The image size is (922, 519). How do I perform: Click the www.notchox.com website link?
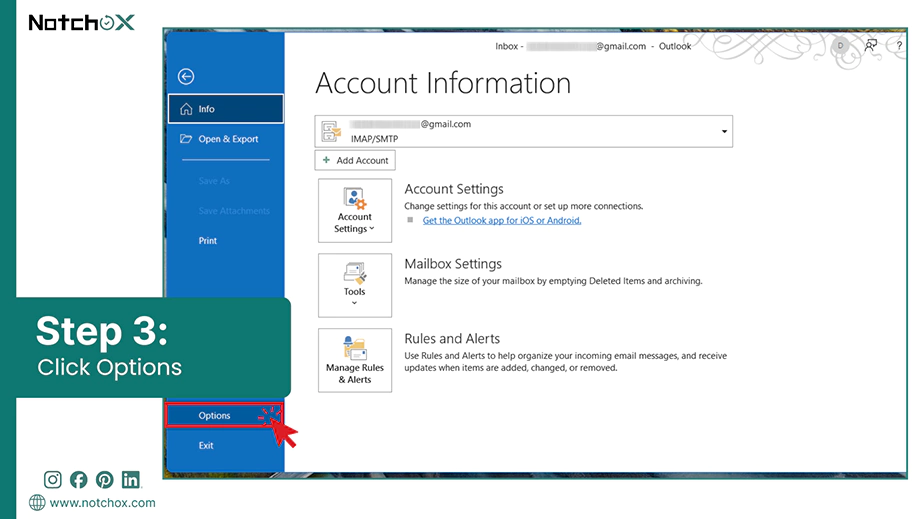coord(102,503)
